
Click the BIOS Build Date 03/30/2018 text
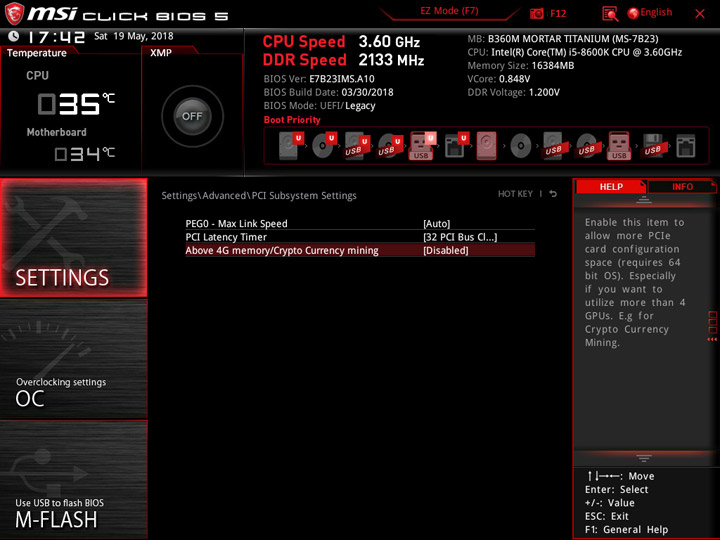click(328, 92)
